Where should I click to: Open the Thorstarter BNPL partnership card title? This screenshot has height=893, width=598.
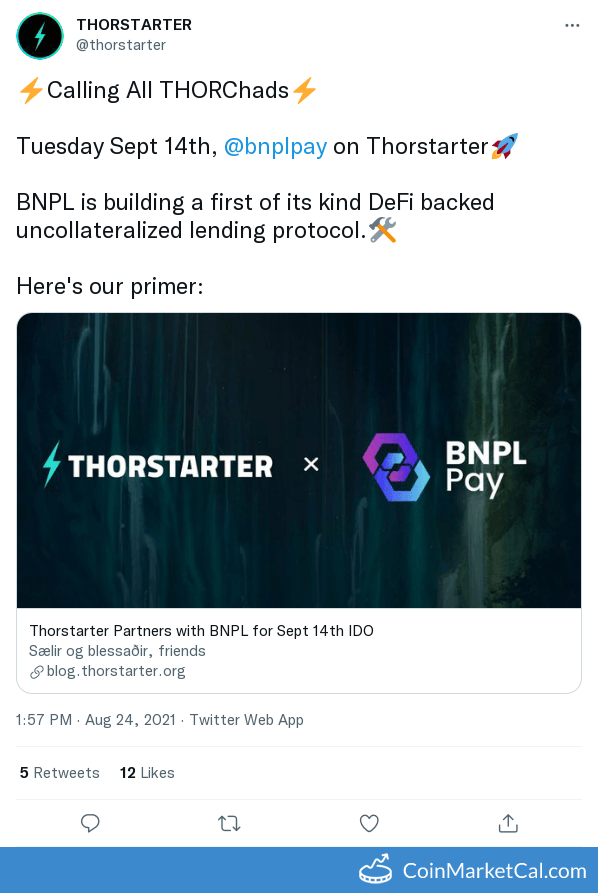201,631
